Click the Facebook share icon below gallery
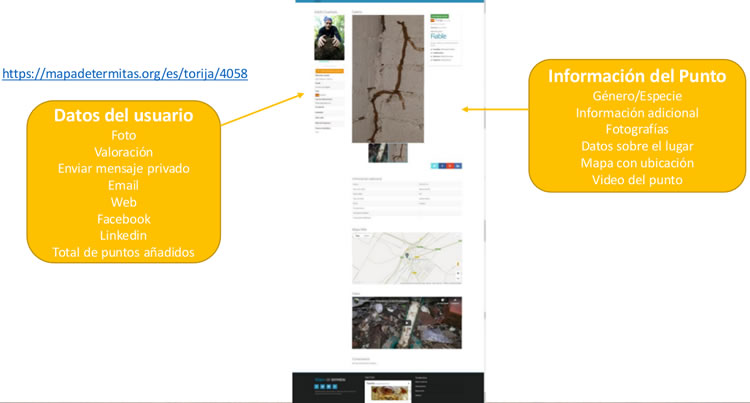The height and width of the screenshot is (403, 750). (x=443, y=165)
